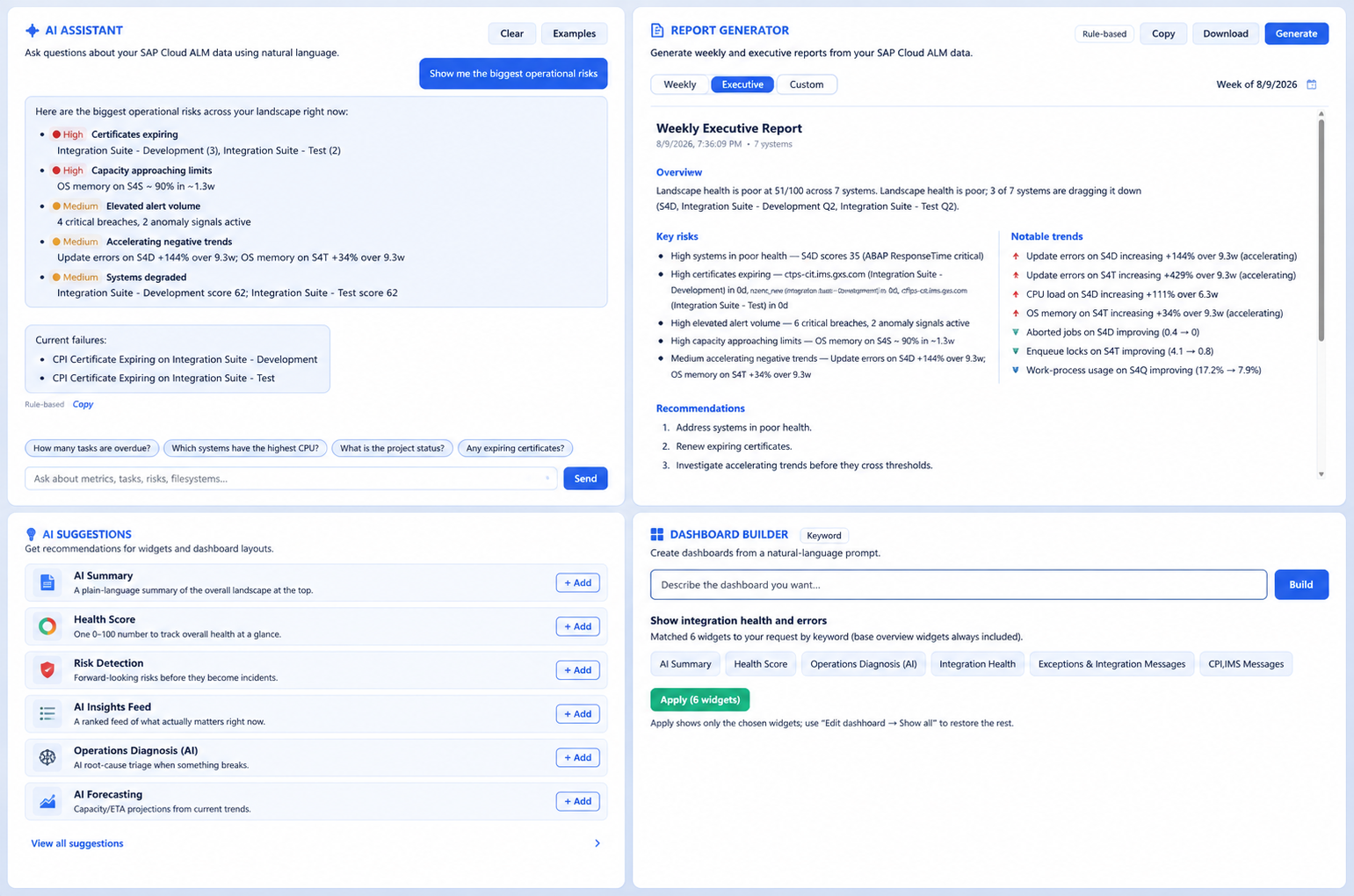Add the AI Summary widget
Screen dimensions: 1354x896
[577, 582]
